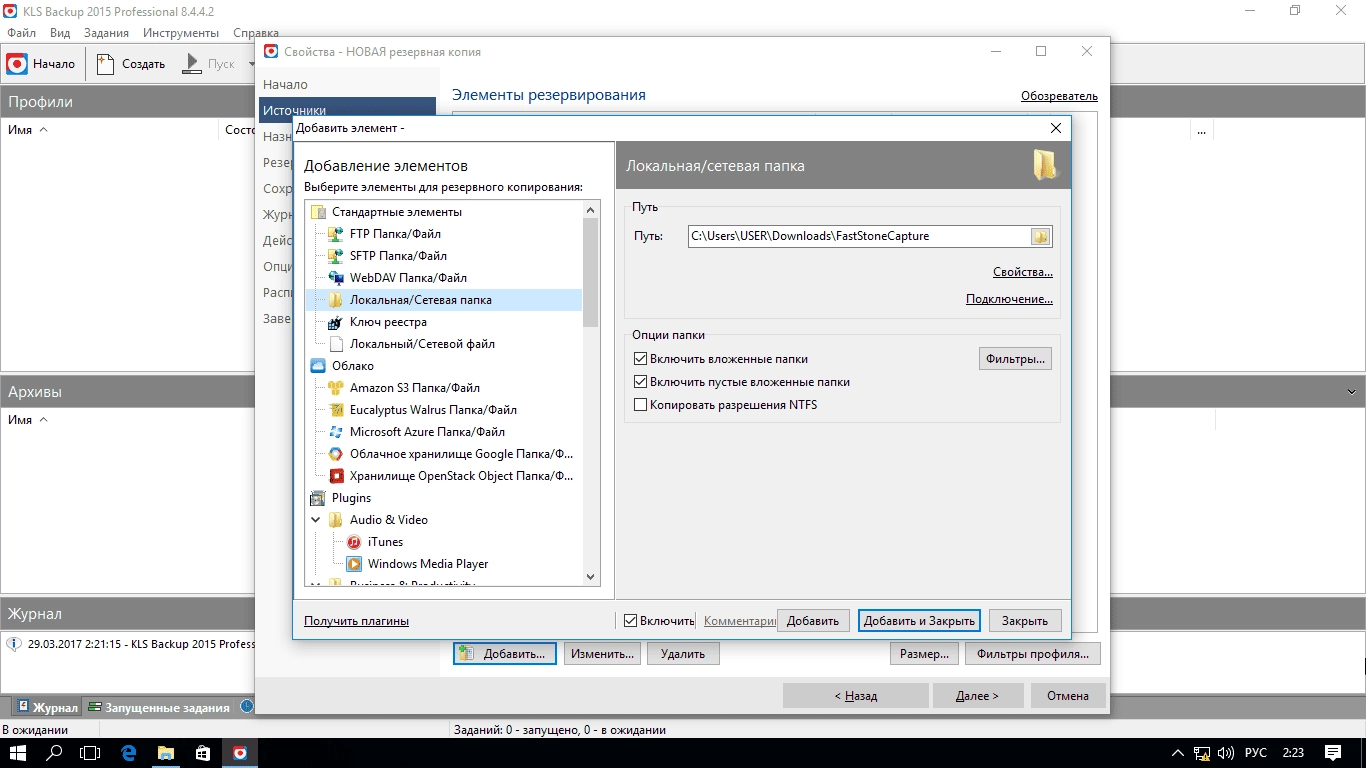Viewport: 1366px width, 768px height.
Task: Open Edge from the Windows taskbar
Action: [129, 752]
